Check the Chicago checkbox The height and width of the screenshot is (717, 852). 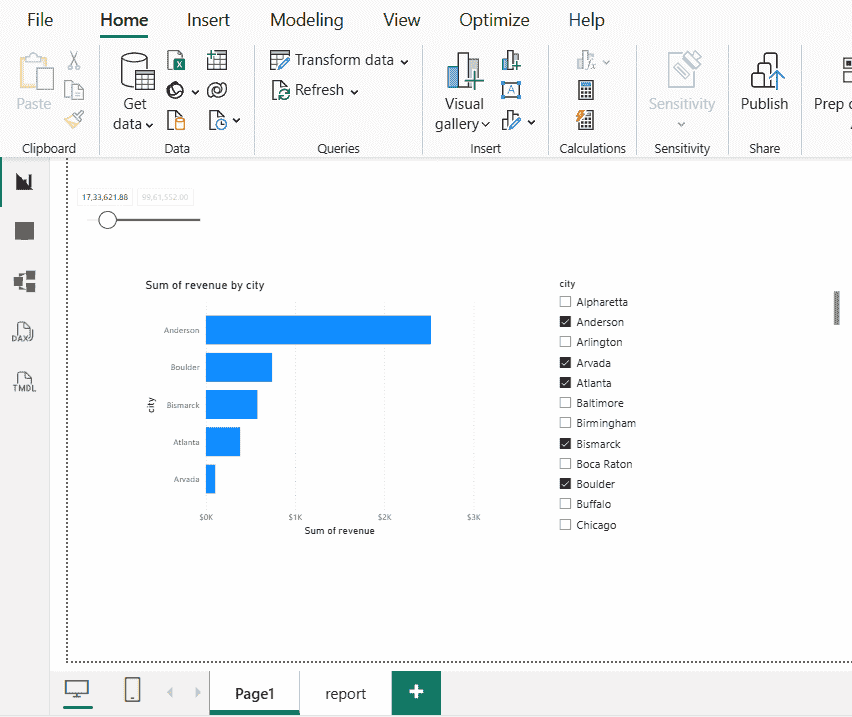click(565, 524)
